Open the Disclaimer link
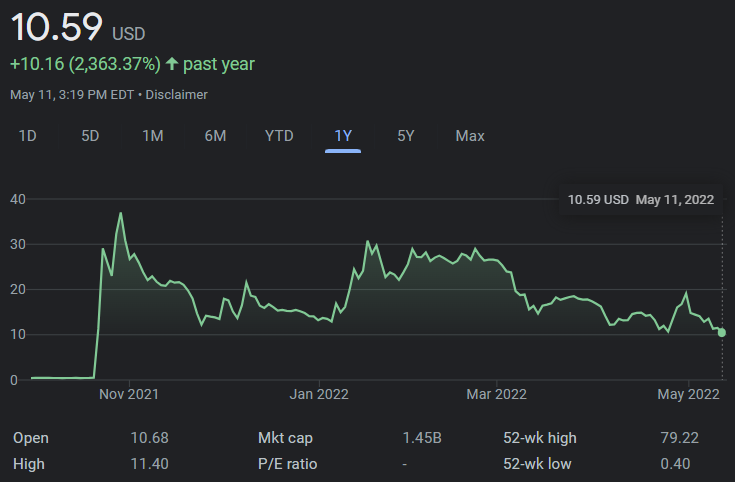735x482 pixels. coord(179,95)
